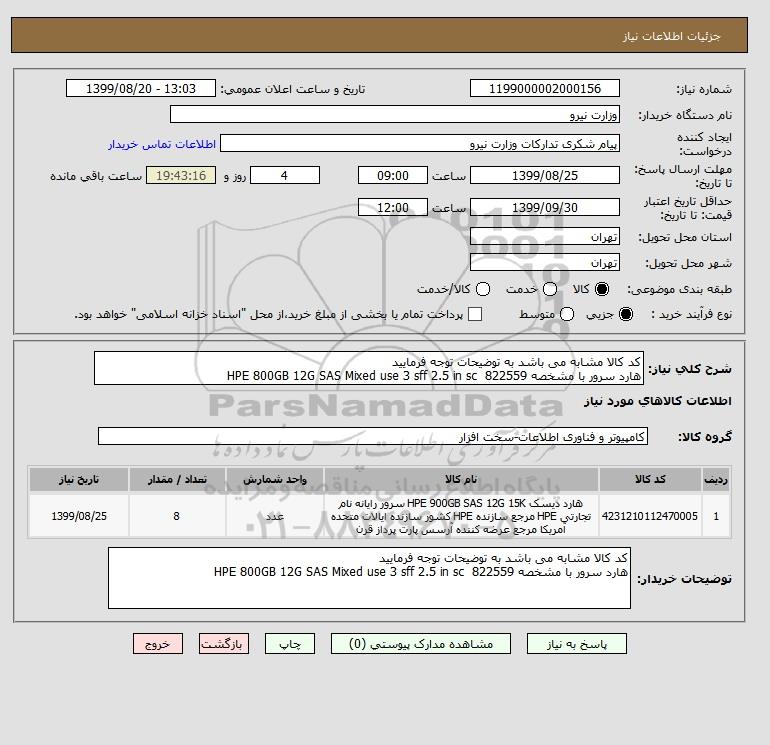
Task: Toggle the اسناد خزانه اسلامی payment checkbox
Action: click(475, 314)
